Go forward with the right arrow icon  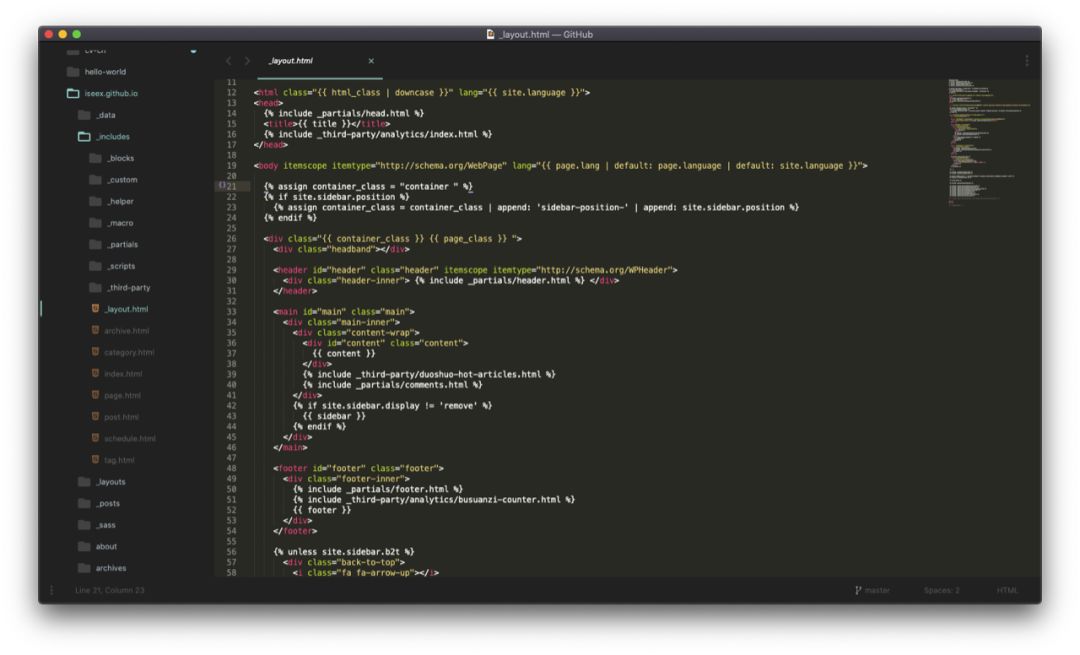click(247, 61)
